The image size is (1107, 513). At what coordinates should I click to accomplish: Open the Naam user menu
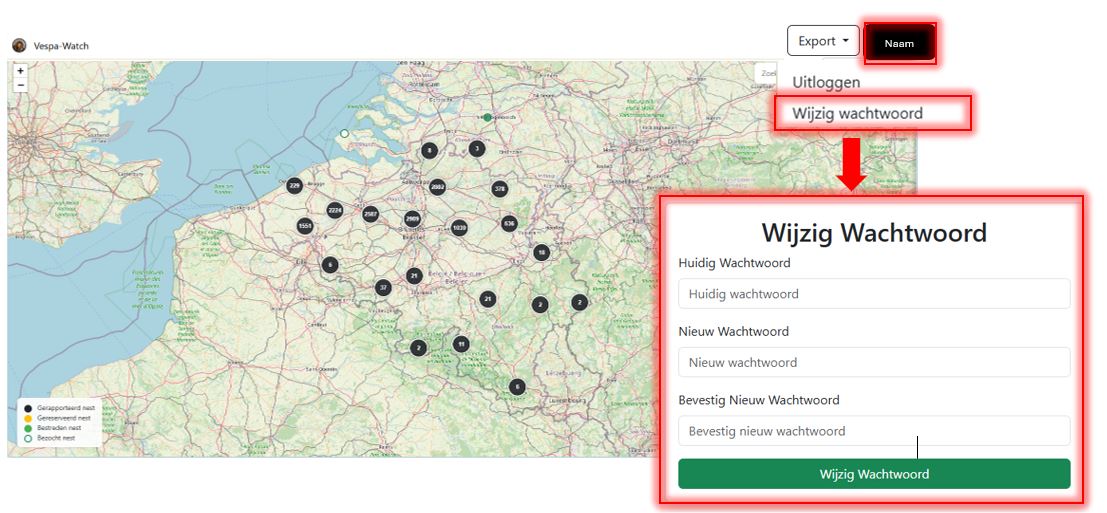pos(899,43)
